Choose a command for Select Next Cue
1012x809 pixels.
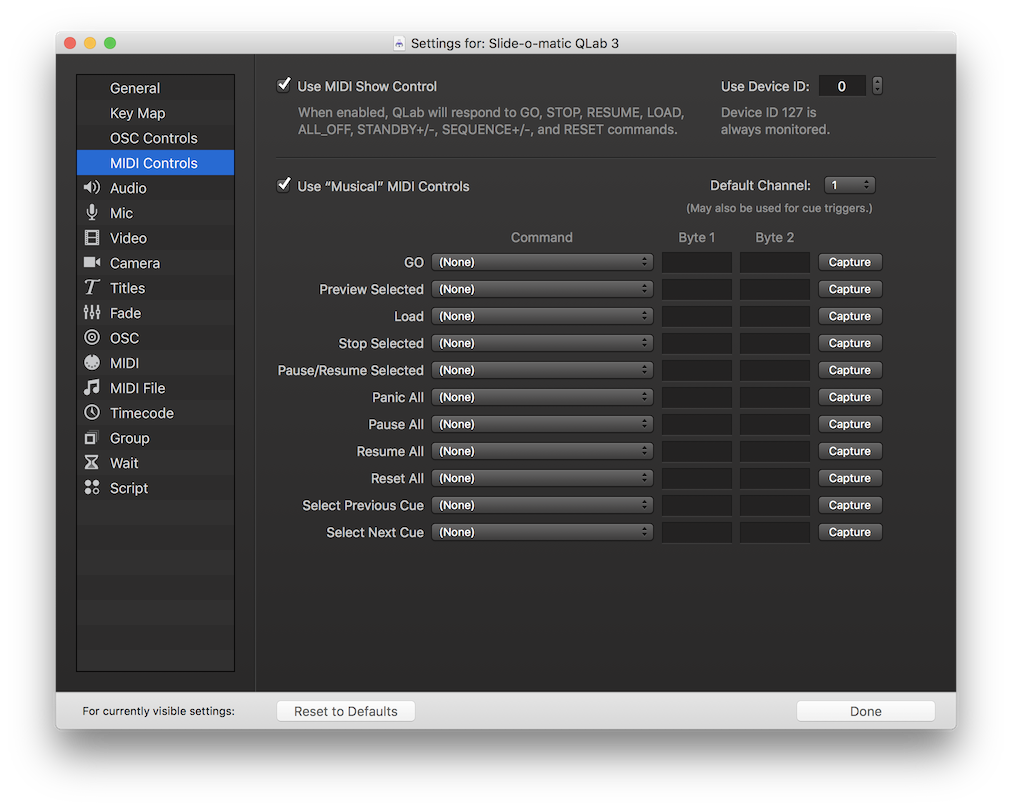click(x=542, y=532)
